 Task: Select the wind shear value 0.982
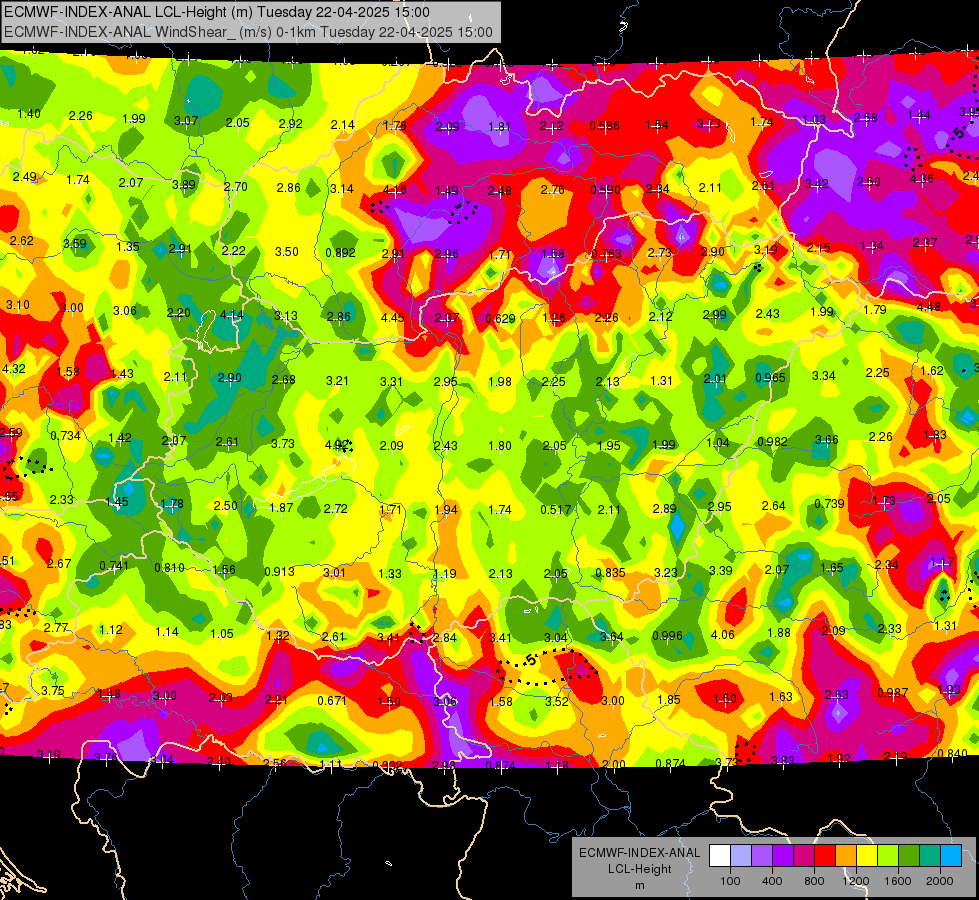(772, 442)
